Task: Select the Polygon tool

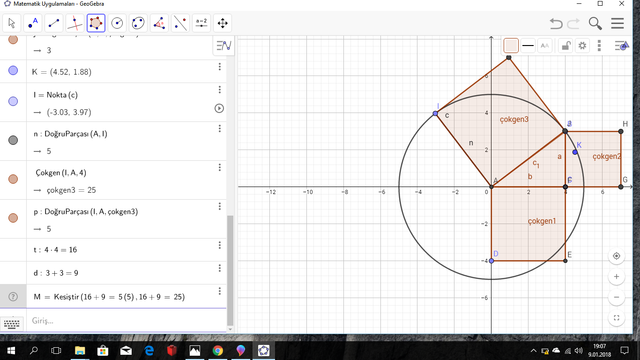Action: point(96,23)
